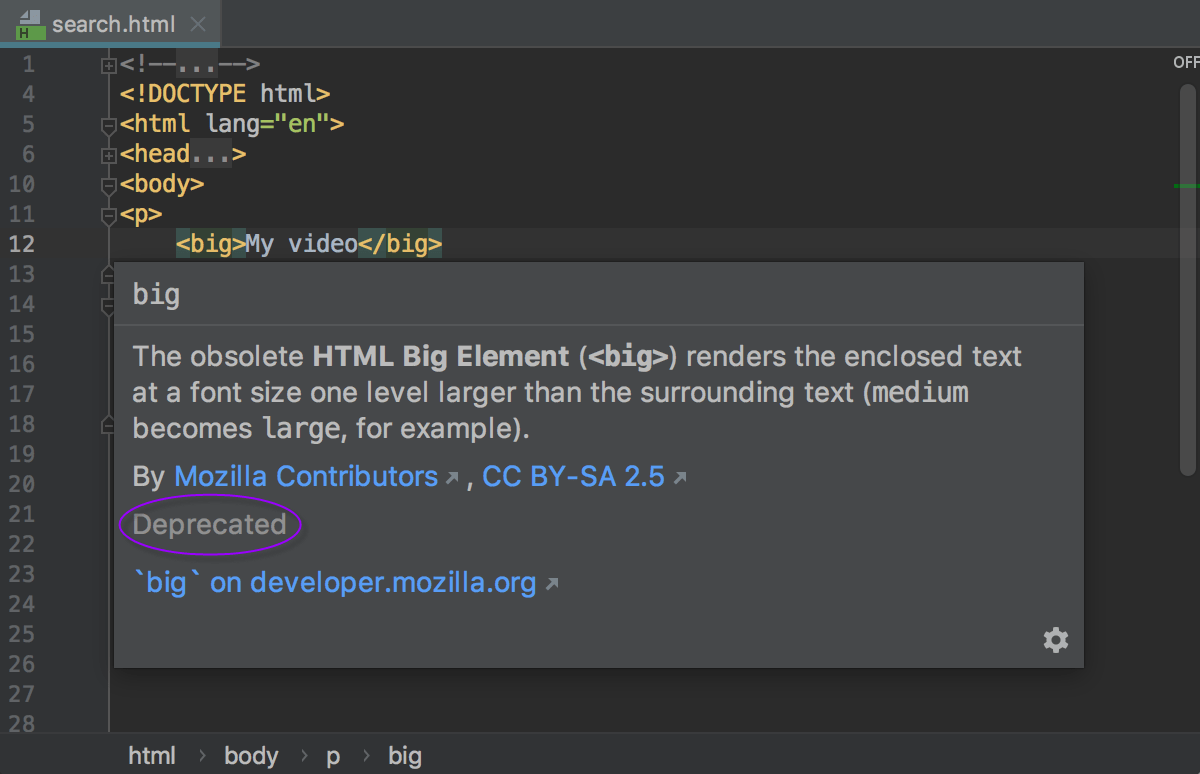Open documentation popup settings via gear icon

pos(1056,640)
